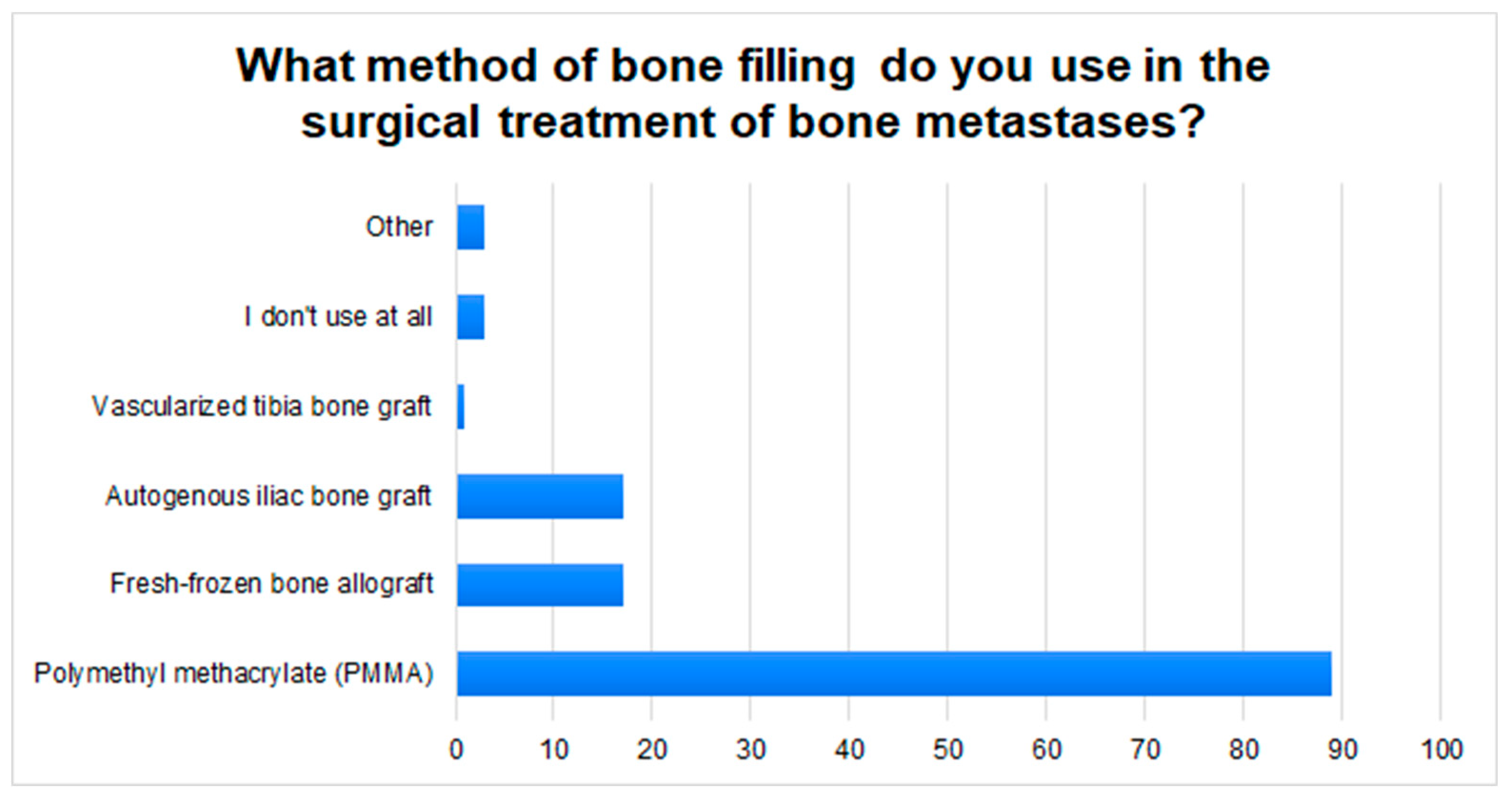The width and height of the screenshot is (1512, 802).
Task: Select the Polymethyl methacrylate (PMMA) bar
Action: coord(894,673)
